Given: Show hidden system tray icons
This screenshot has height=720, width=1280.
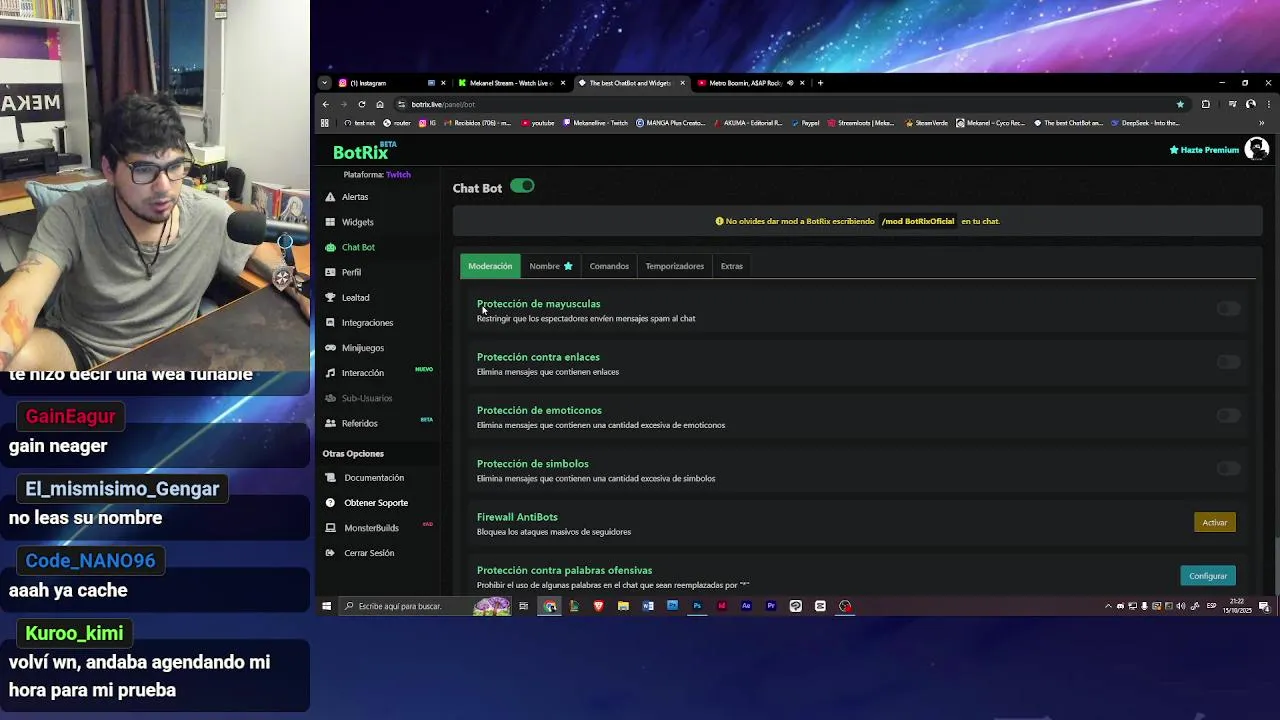Looking at the screenshot, I should tap(1108, 606).
